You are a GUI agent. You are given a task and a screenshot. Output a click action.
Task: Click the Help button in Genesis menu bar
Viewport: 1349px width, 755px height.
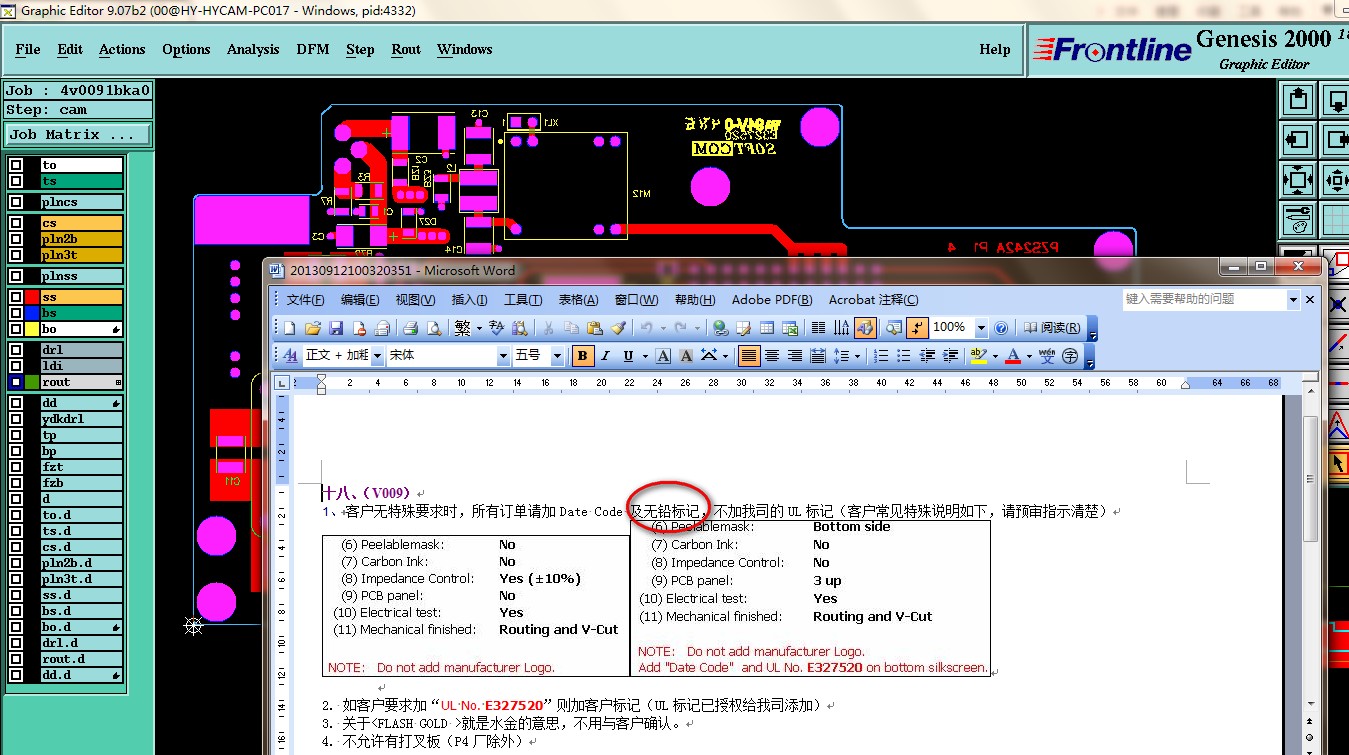(x=995, y=49)
